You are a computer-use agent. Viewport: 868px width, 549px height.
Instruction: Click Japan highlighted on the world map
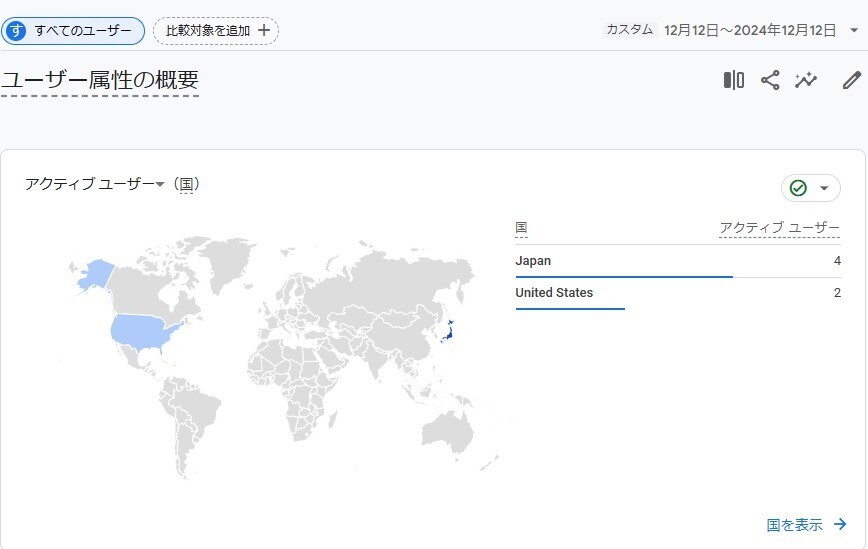[448, 331]
